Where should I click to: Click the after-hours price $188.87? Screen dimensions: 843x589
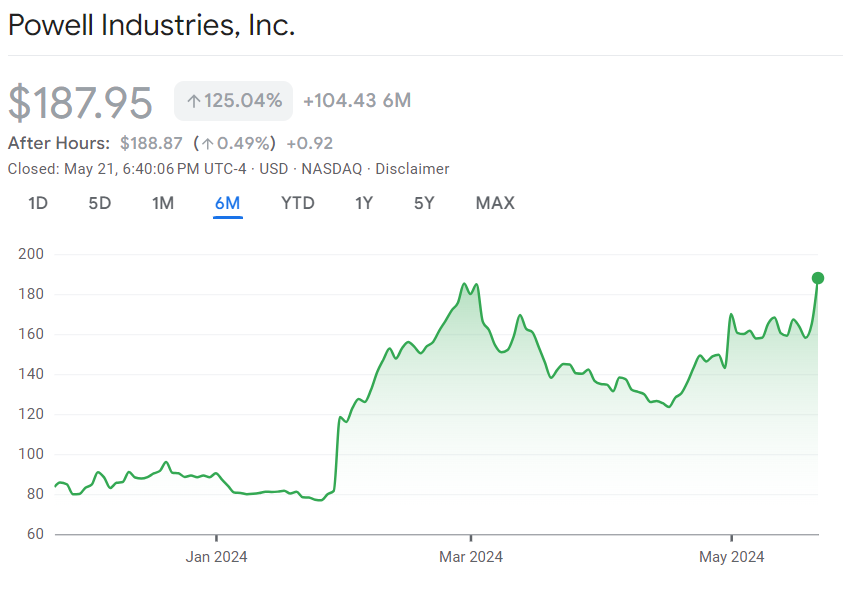click(151, 143)
